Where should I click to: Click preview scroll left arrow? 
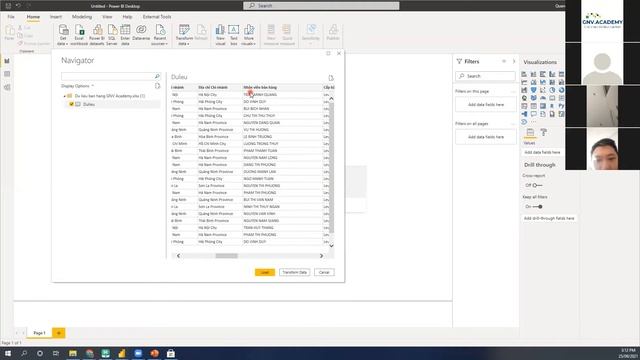tap(178, 256)
